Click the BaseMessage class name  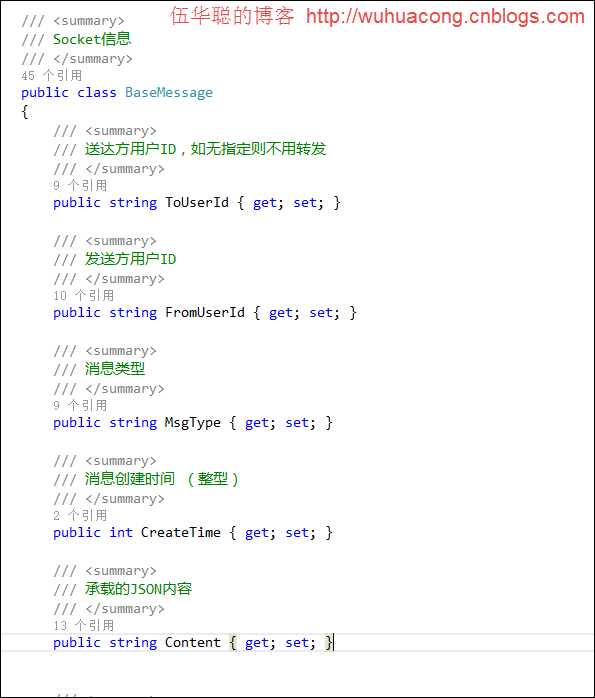click(169, 93)
